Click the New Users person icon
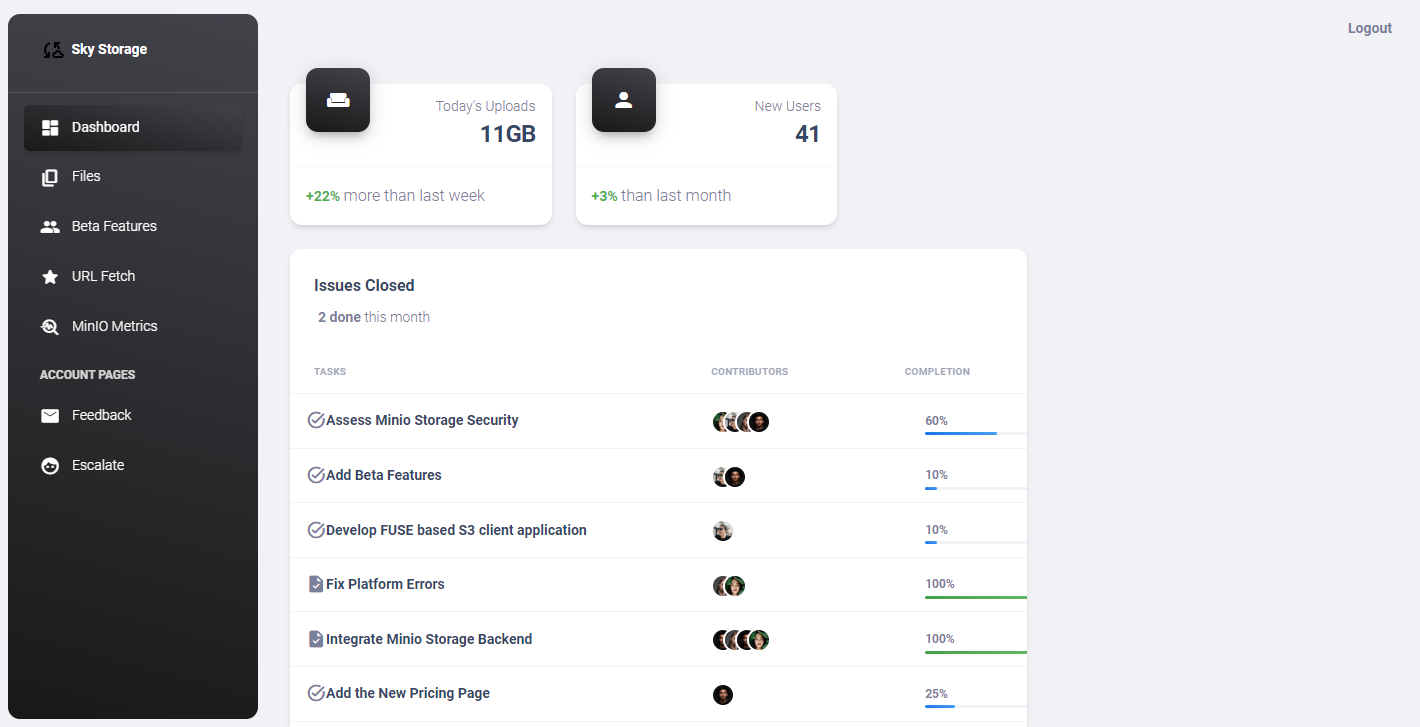The image size is (1420, 727). [x=623, y=100]
